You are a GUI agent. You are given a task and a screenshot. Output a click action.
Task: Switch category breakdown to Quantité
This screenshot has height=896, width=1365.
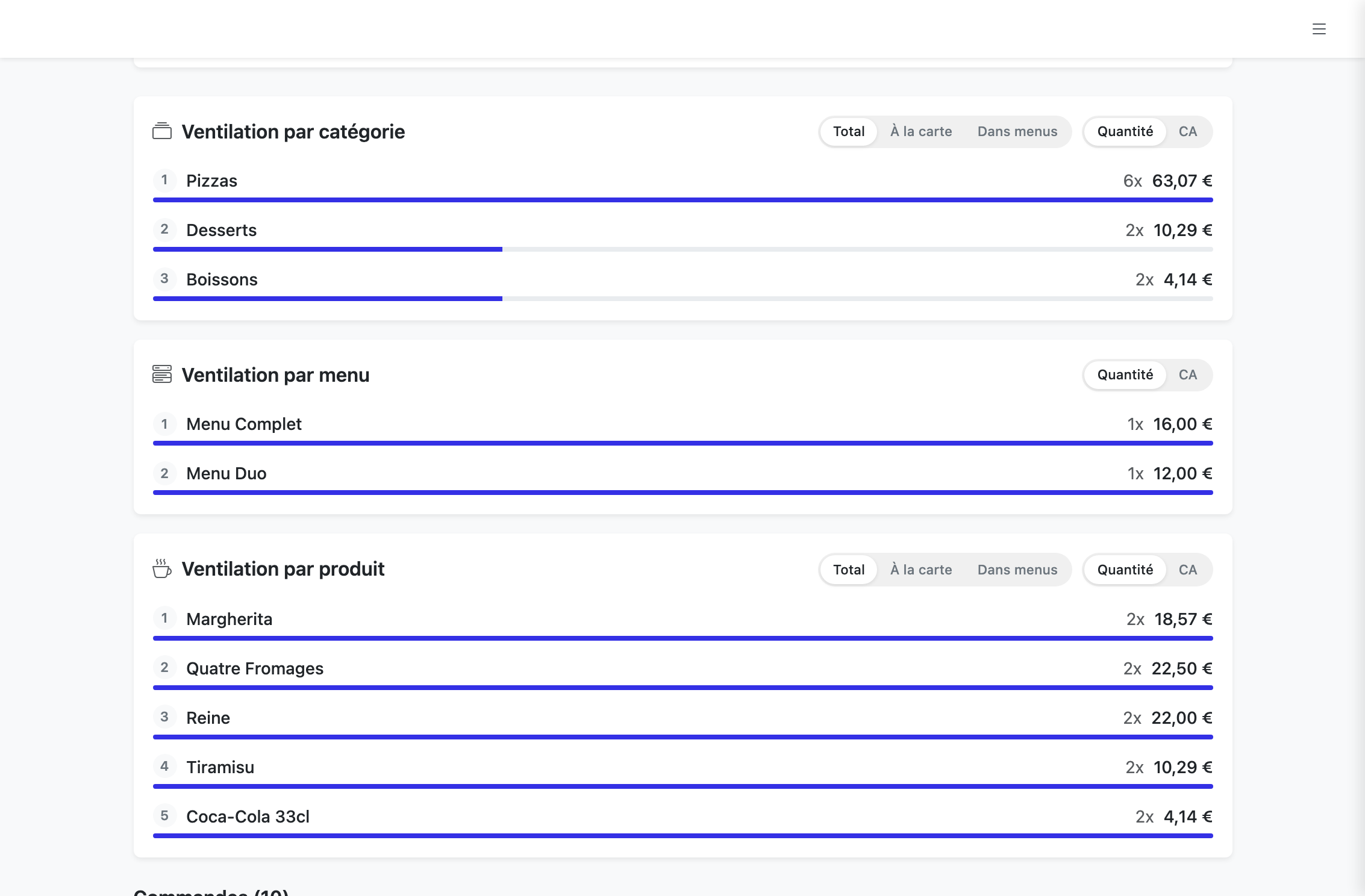1125,131
